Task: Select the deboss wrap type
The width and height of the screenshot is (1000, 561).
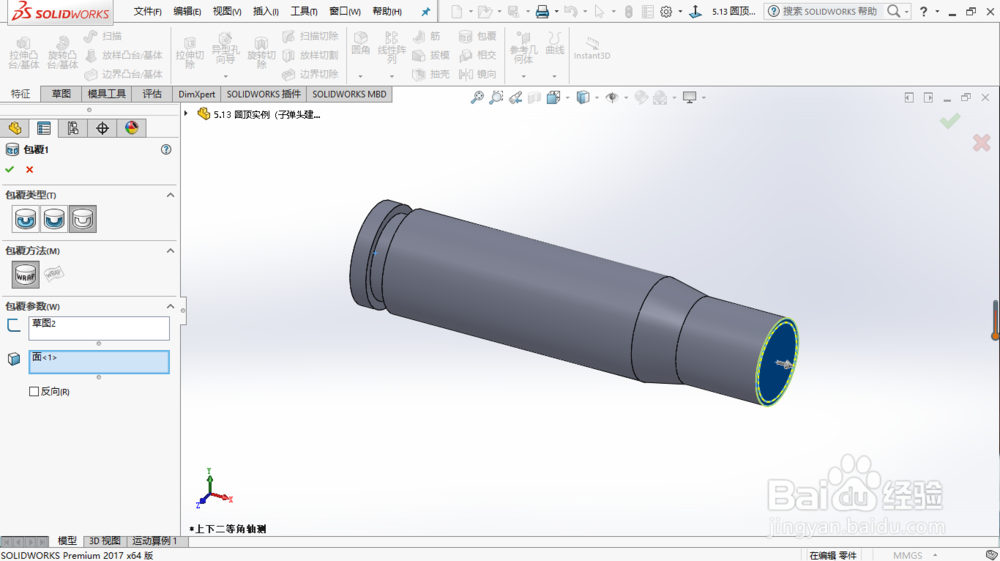Action: pyautogui.click(x=54, y=219)
